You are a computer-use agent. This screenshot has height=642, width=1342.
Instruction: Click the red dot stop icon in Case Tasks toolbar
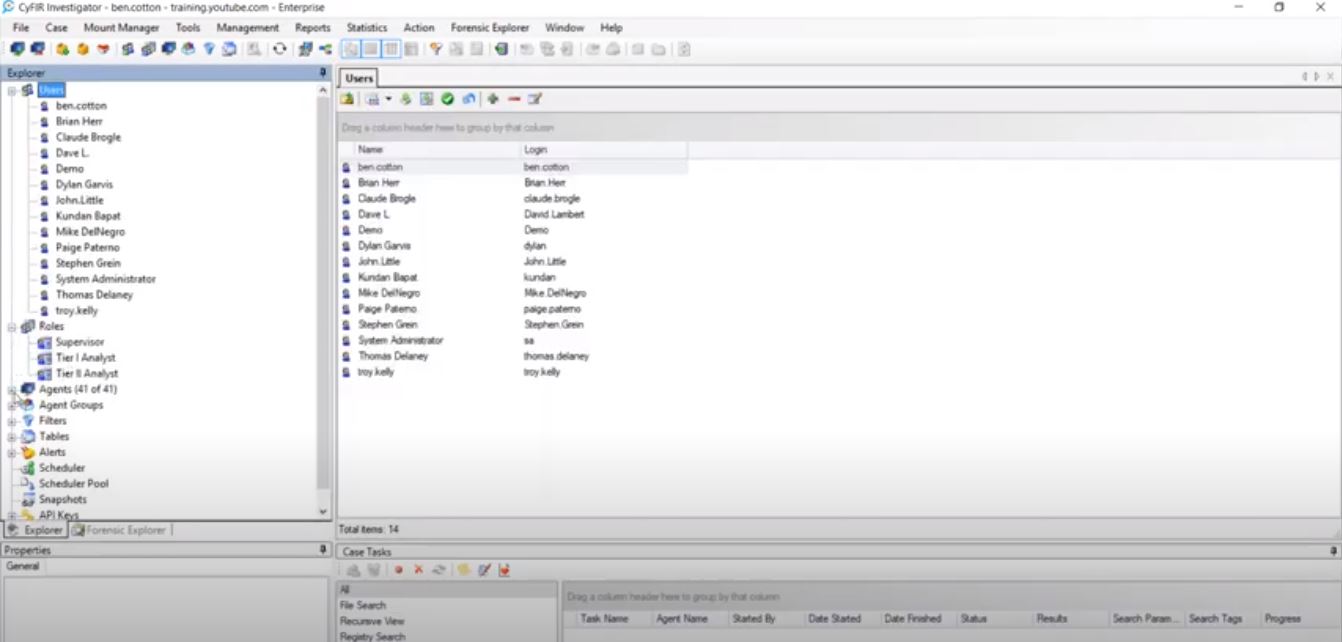coord(398,569)
